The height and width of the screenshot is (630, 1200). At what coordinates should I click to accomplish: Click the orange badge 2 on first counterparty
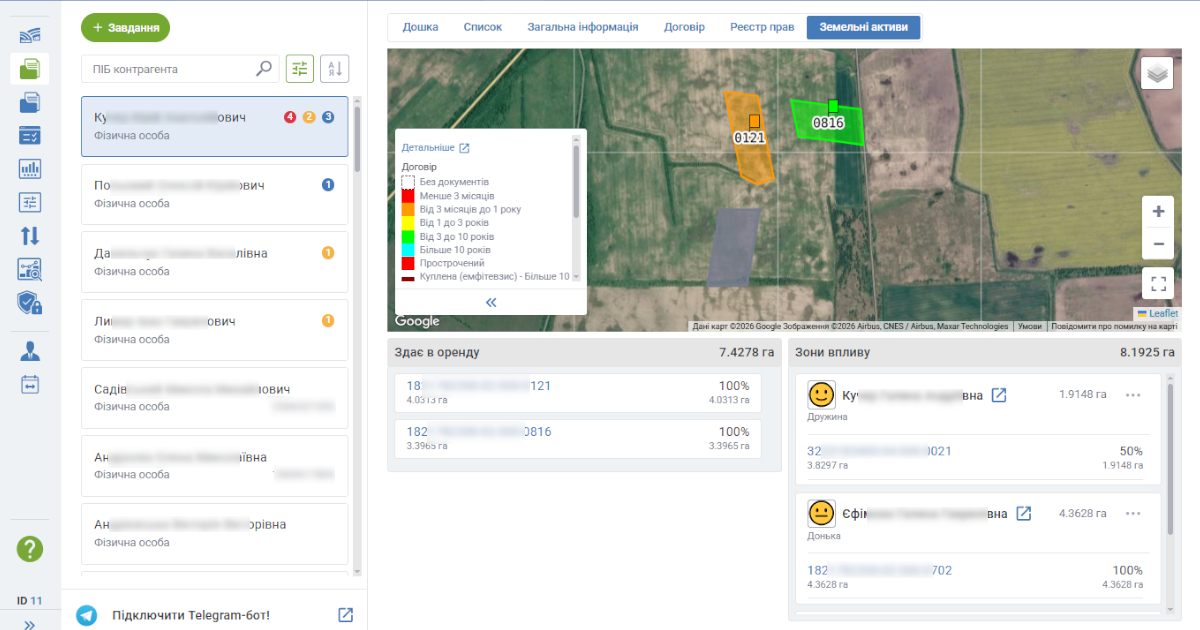click(309, 117)
